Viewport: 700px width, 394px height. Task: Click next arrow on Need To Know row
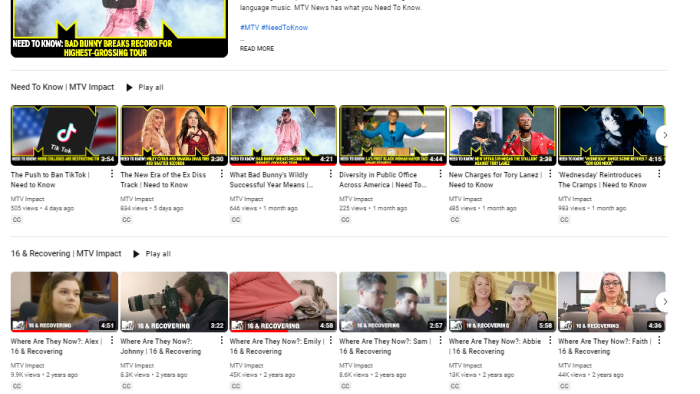click(x=664, y=135)
